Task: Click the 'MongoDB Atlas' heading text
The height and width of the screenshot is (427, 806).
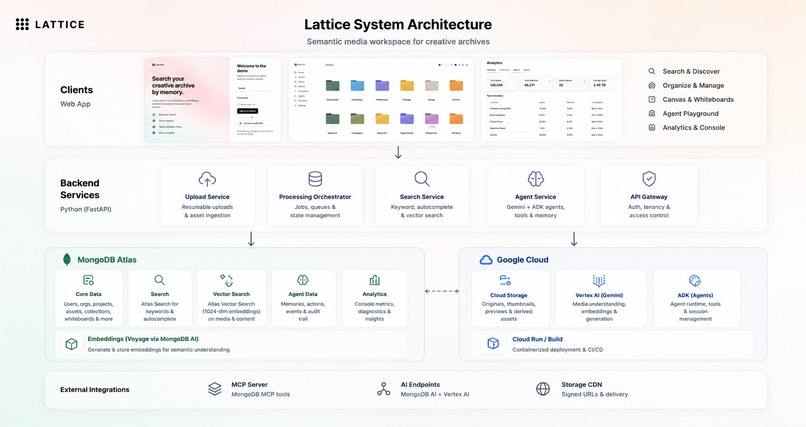Action: 107,260
